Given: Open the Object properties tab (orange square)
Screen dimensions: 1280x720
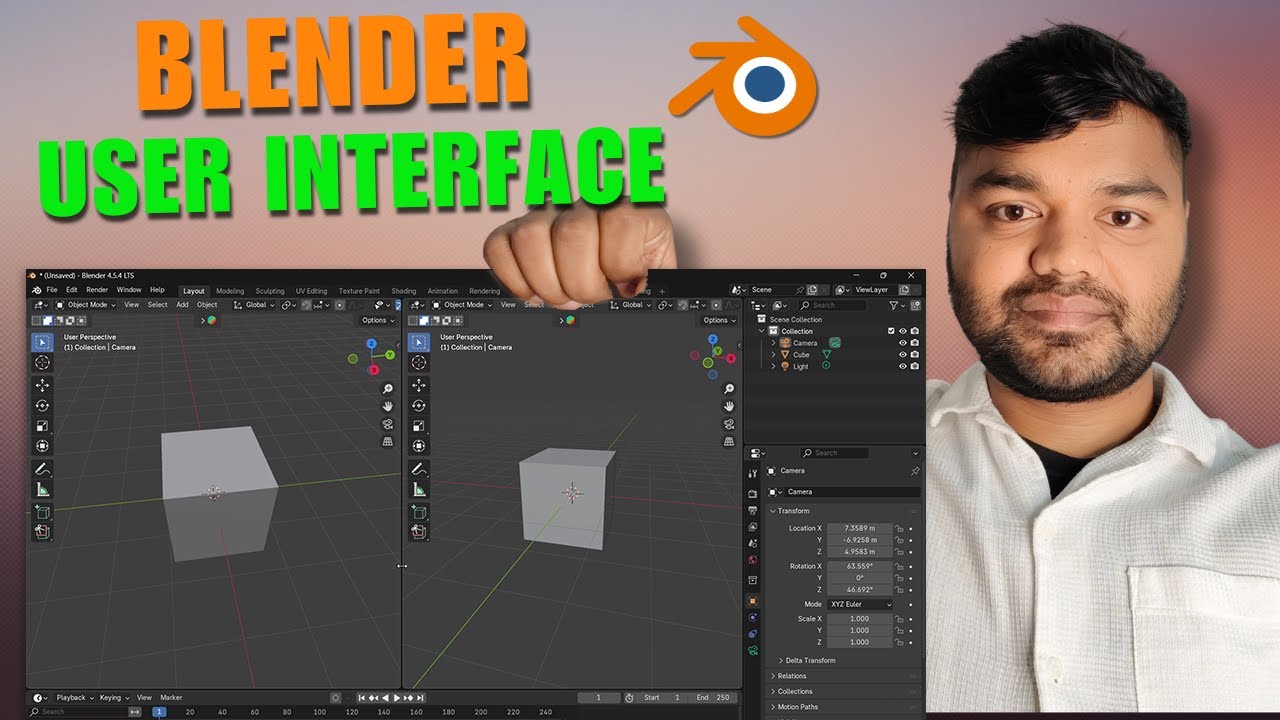Looking at the screenshot, I should (752, 600).
